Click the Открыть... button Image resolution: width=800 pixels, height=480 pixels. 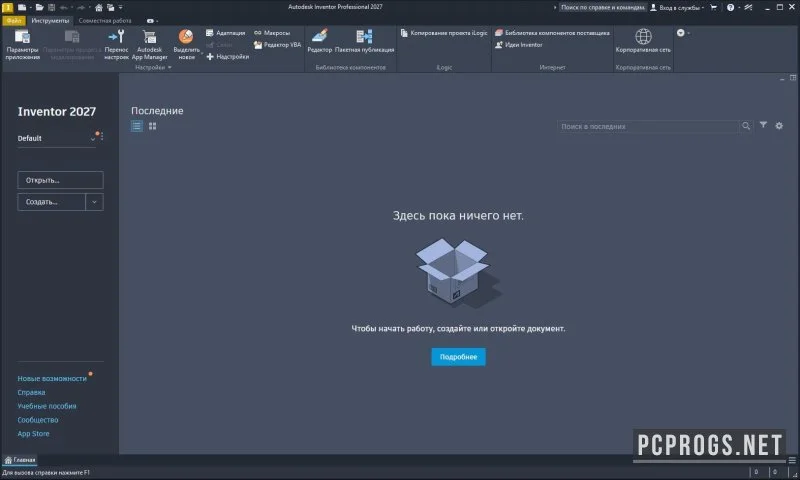point(60,180)
